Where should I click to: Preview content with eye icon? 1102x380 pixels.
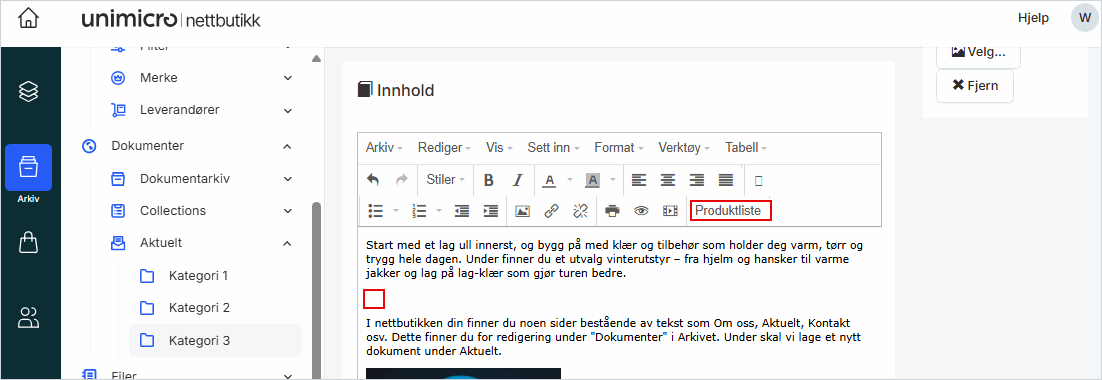click(x=641, y=210)
